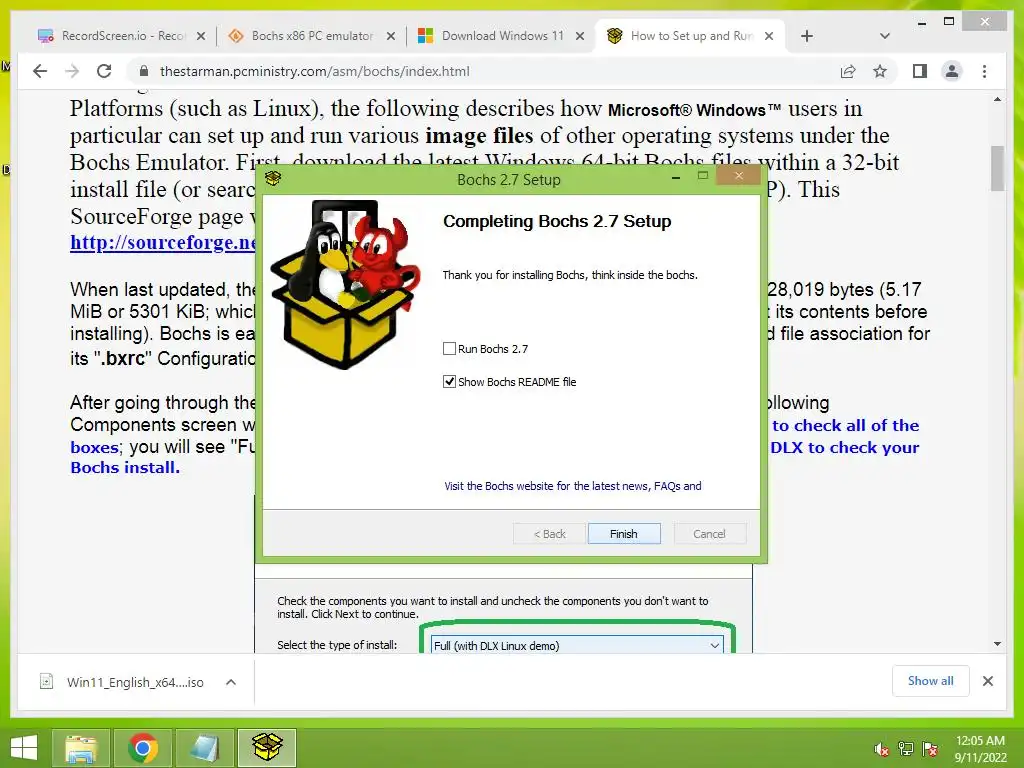1024x768 pixels.
Task: Open the notebook app on the taskbar
Action: 205,748
